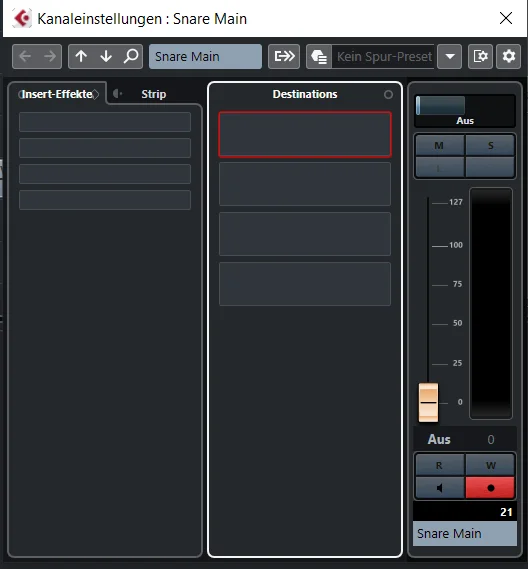Click the Destinations panel header
The height and width of the screenshot is (569, 528).
click(x=305, y=94)
